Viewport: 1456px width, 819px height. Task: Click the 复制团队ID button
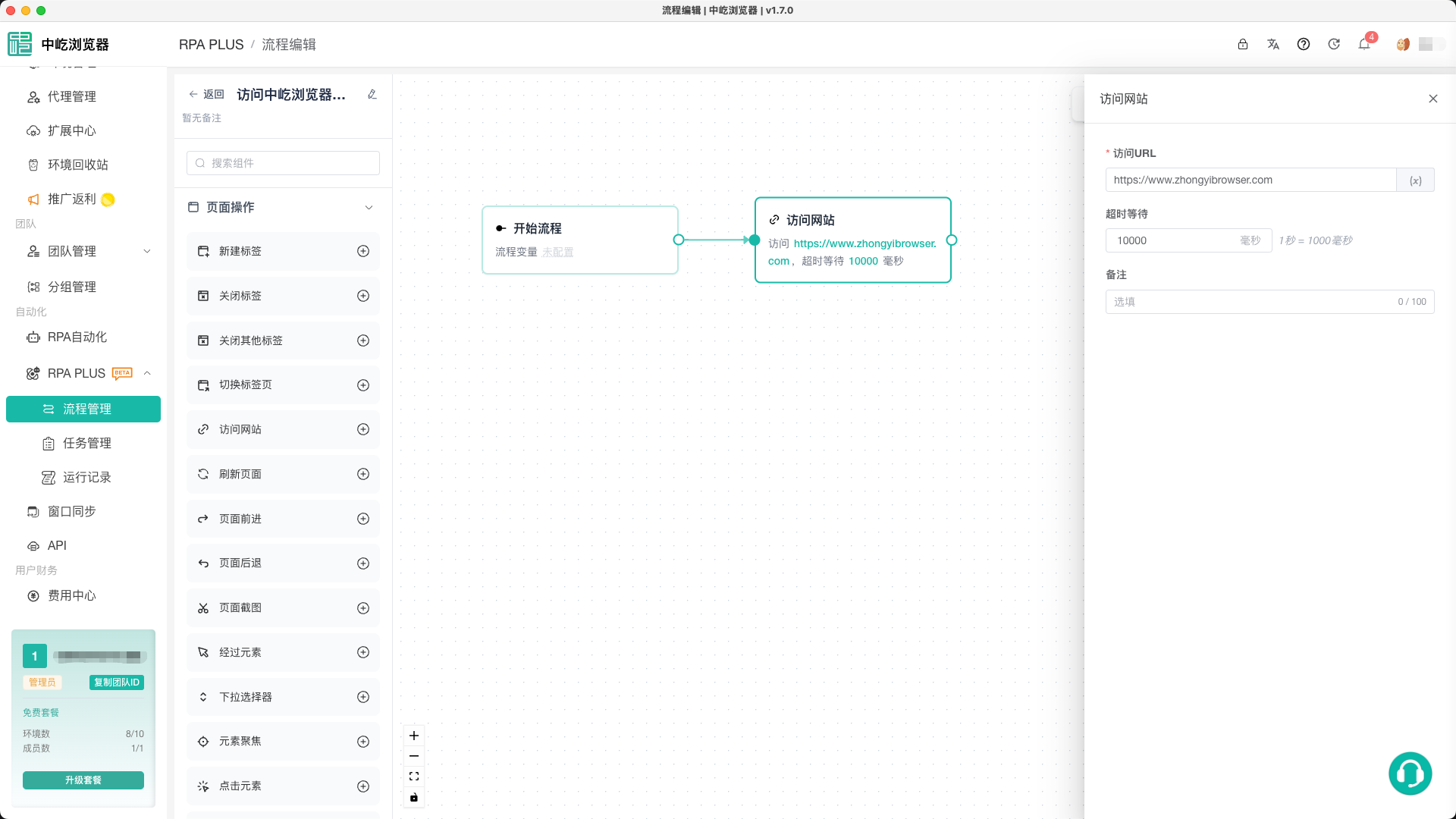(x=117, y=682)
